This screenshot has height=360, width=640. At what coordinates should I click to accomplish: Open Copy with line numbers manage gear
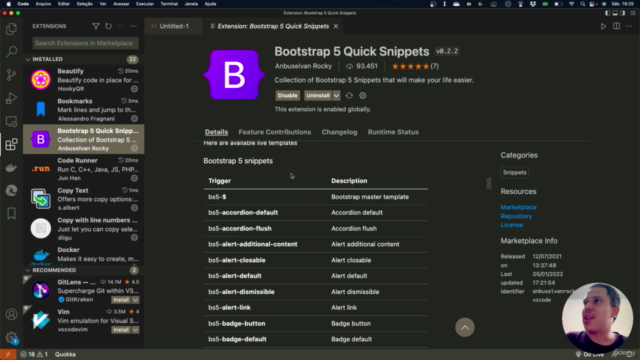pos(134,238)
